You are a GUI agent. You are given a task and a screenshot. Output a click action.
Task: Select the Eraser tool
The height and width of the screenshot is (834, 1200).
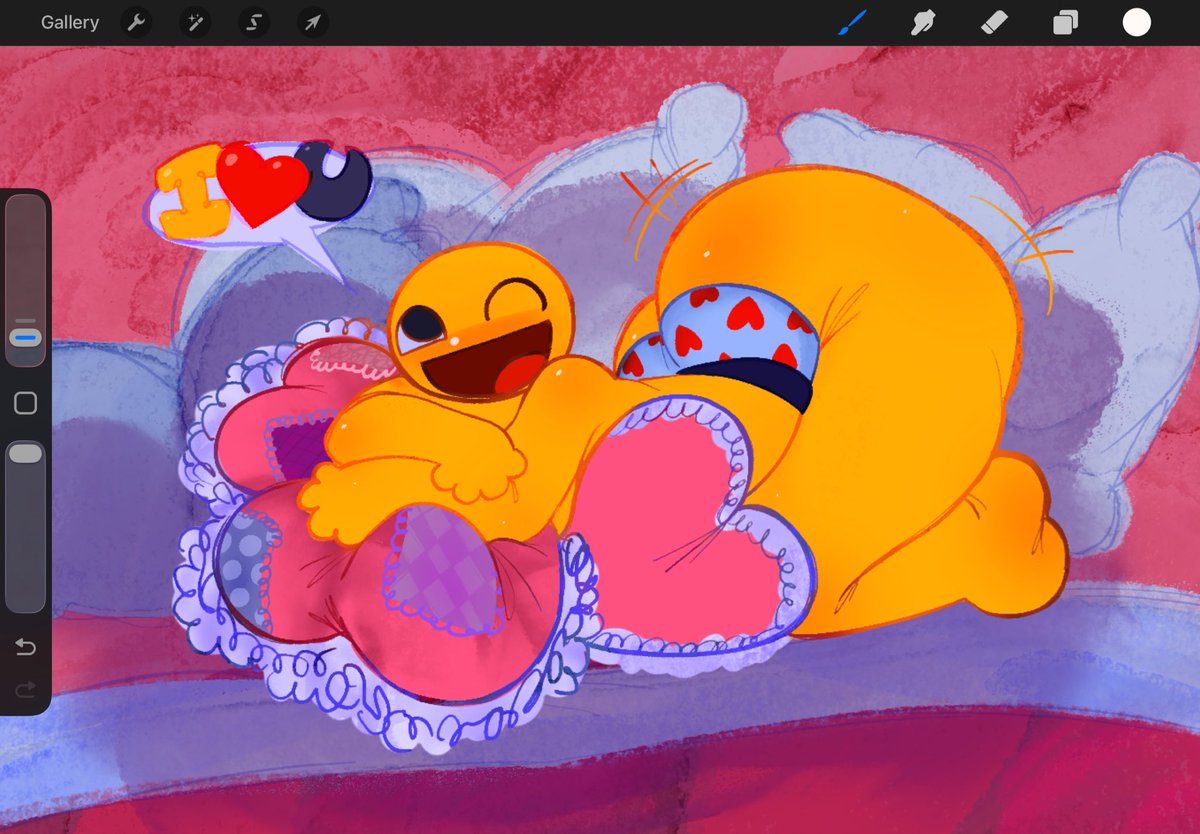(994, 22)
